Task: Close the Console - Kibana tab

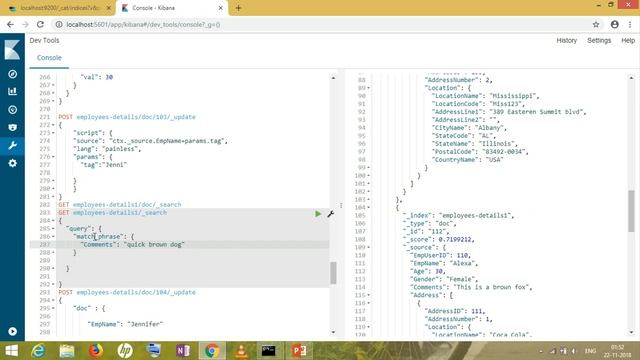Action: click(220, 8)
